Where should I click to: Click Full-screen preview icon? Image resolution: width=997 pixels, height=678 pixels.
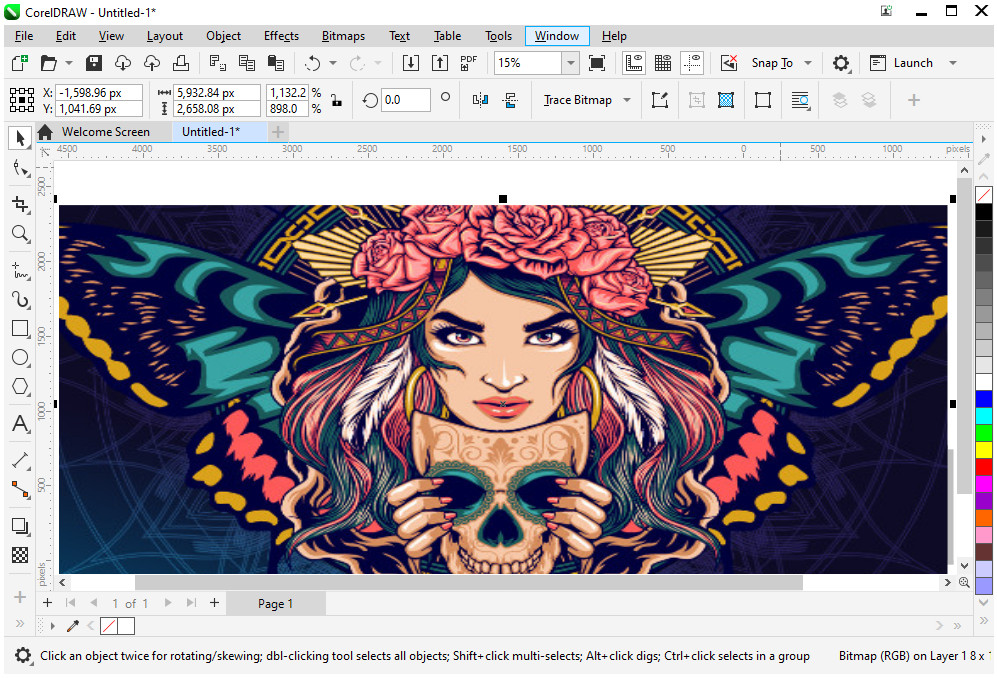pos(596,62)
